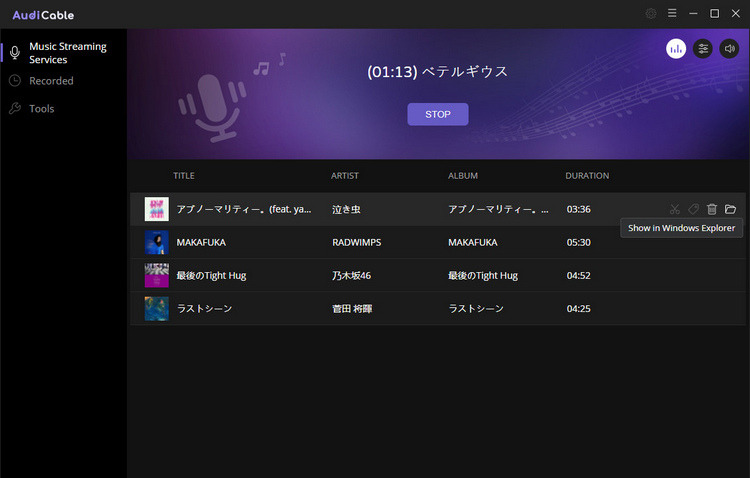This screenshot has width=750, height=478.
Task: Click the tag edit icon on first track
Action: 693,209
